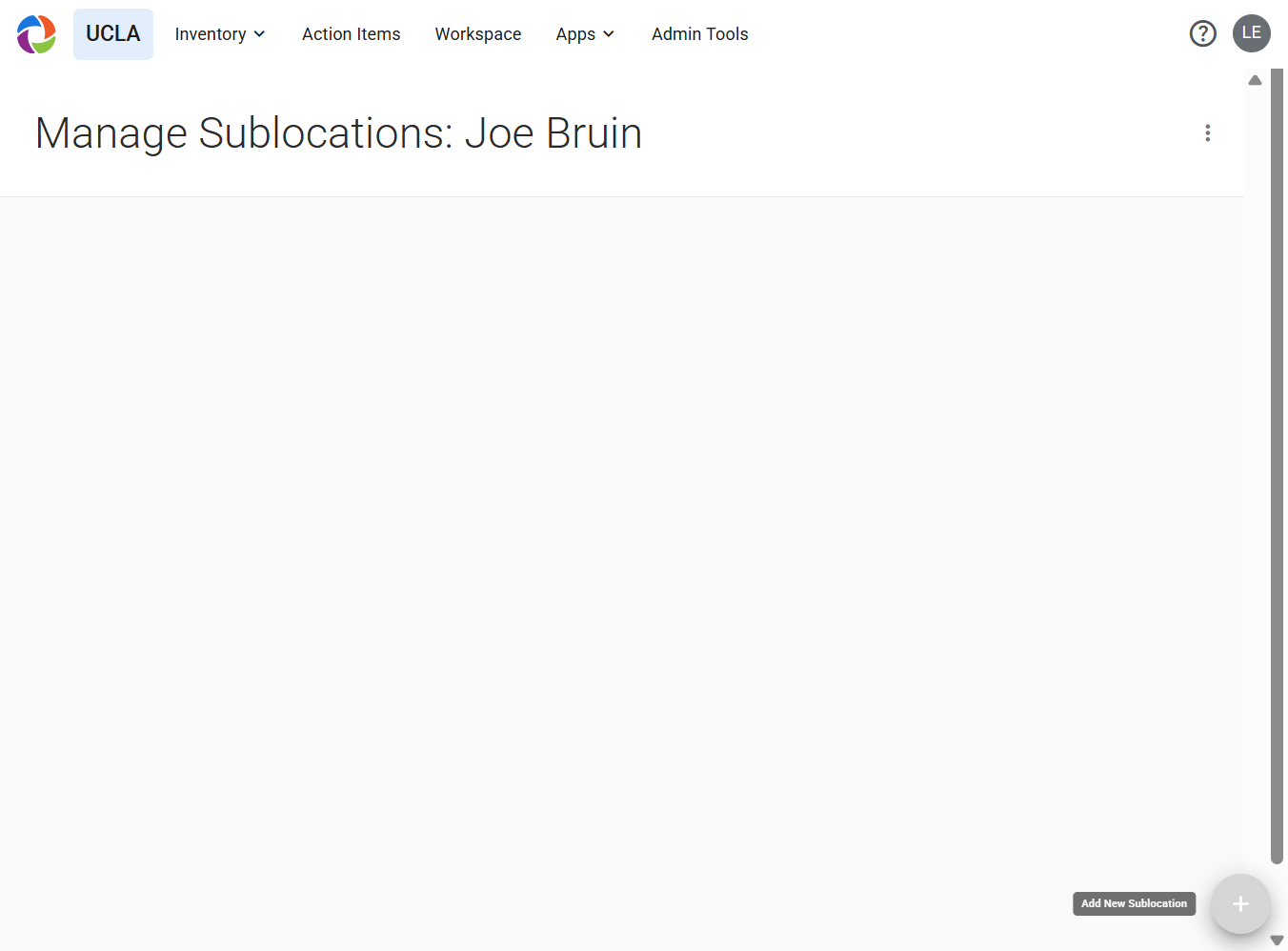
Task: Click the scrollbar track below the thumb
Action: click(x=1278, y=898)
